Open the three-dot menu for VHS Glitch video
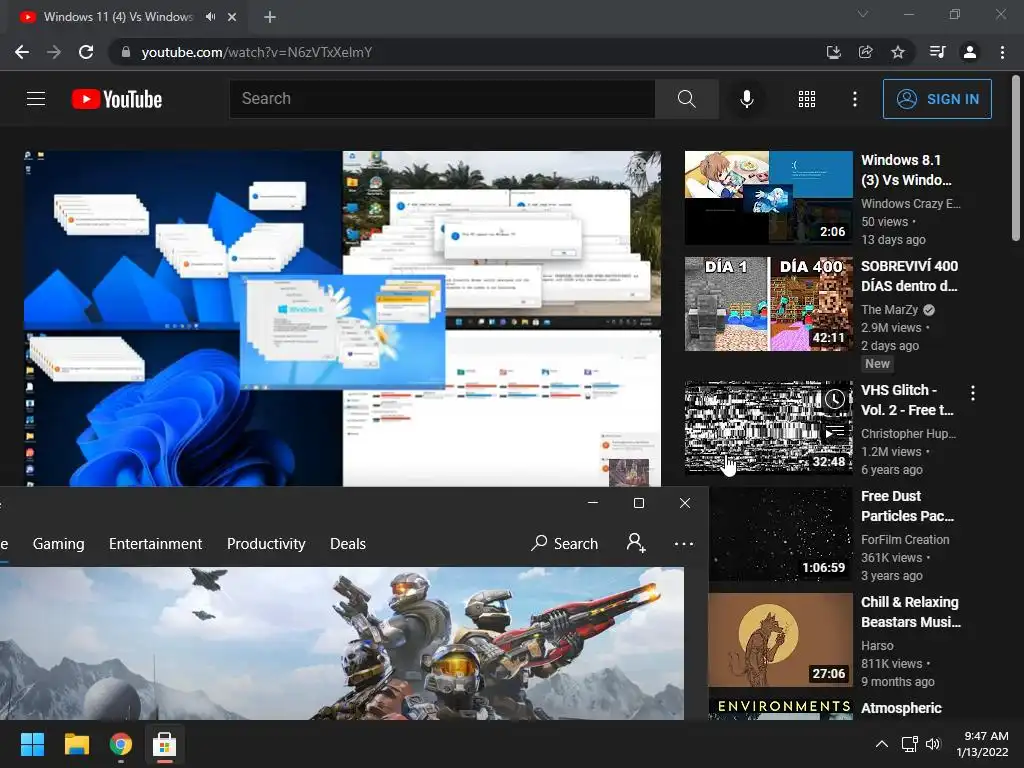The image size is (1024, 768). (x=973, y=392)
